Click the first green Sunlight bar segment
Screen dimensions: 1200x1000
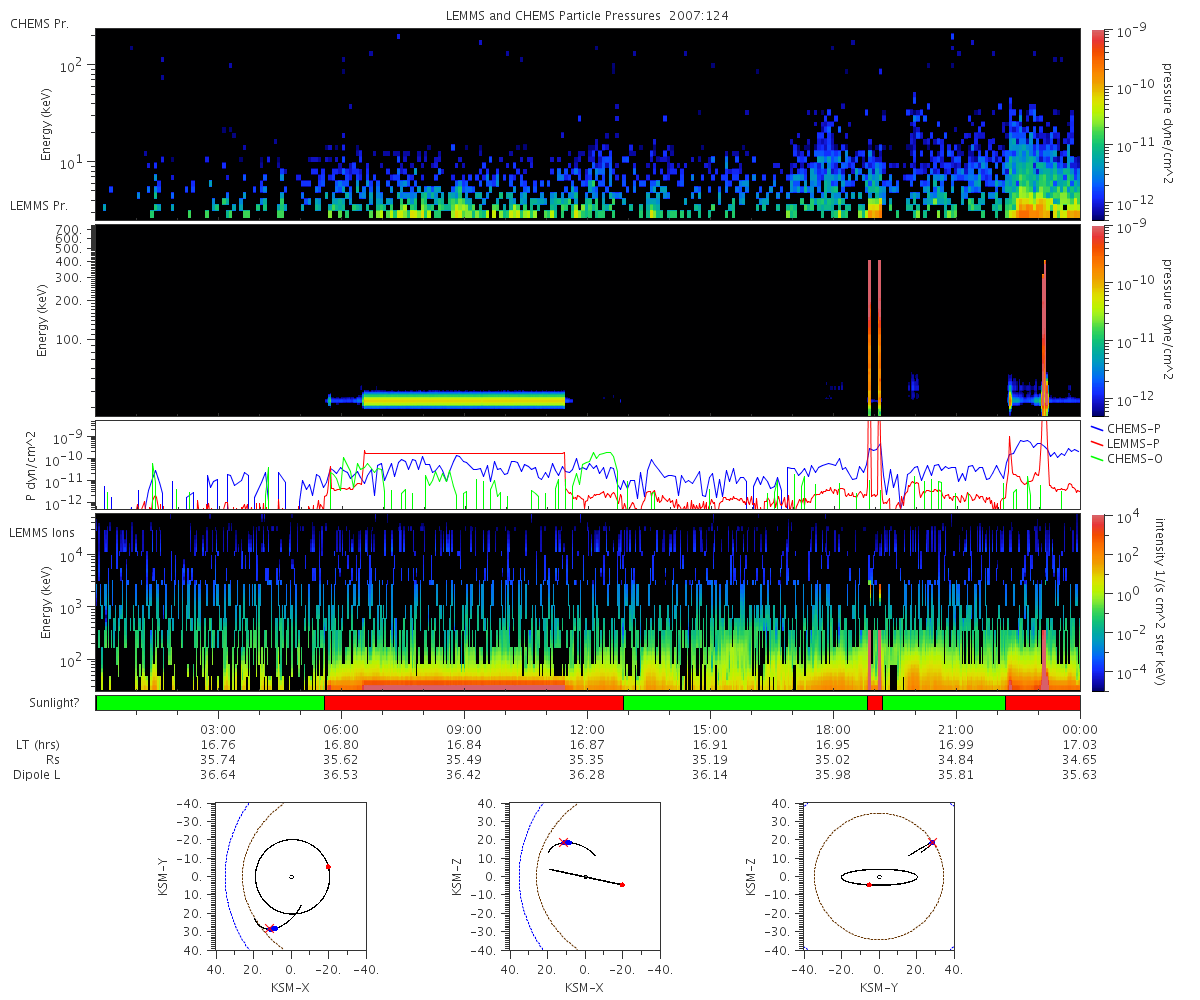pyautogui.click(x=210, y=703)
